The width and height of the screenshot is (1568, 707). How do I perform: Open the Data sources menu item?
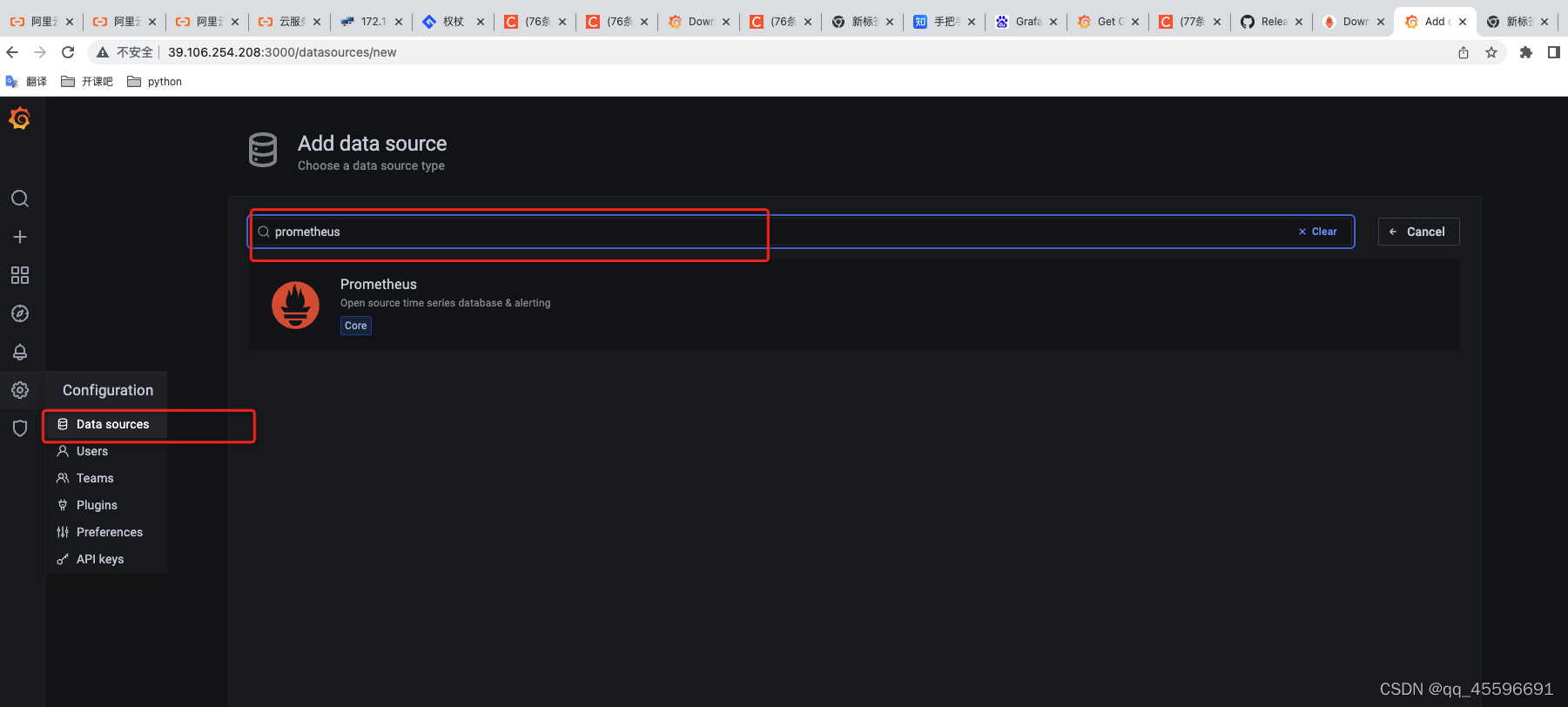coord(105,424)
